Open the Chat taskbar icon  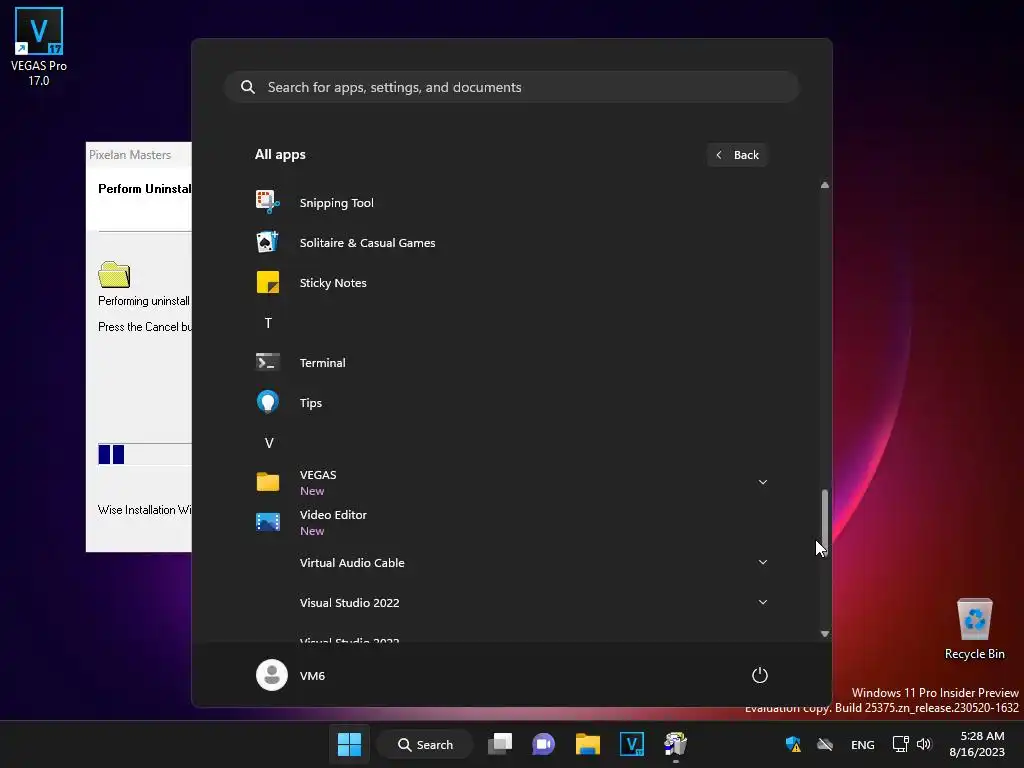click(543, 744)
